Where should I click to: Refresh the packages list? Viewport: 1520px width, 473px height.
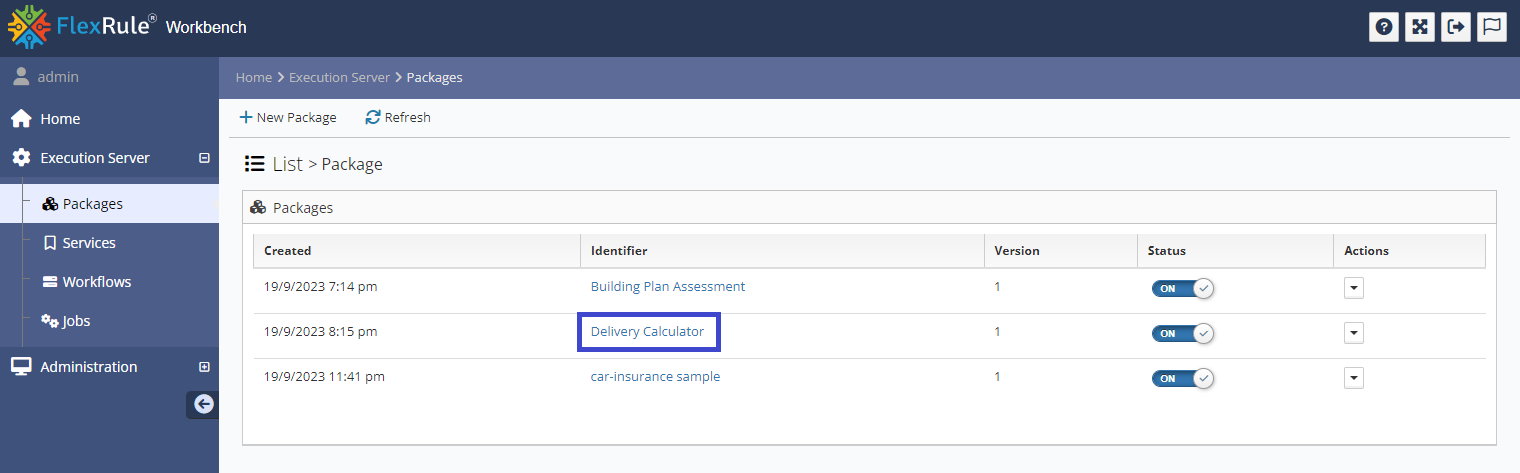click(x=398, y=117)
